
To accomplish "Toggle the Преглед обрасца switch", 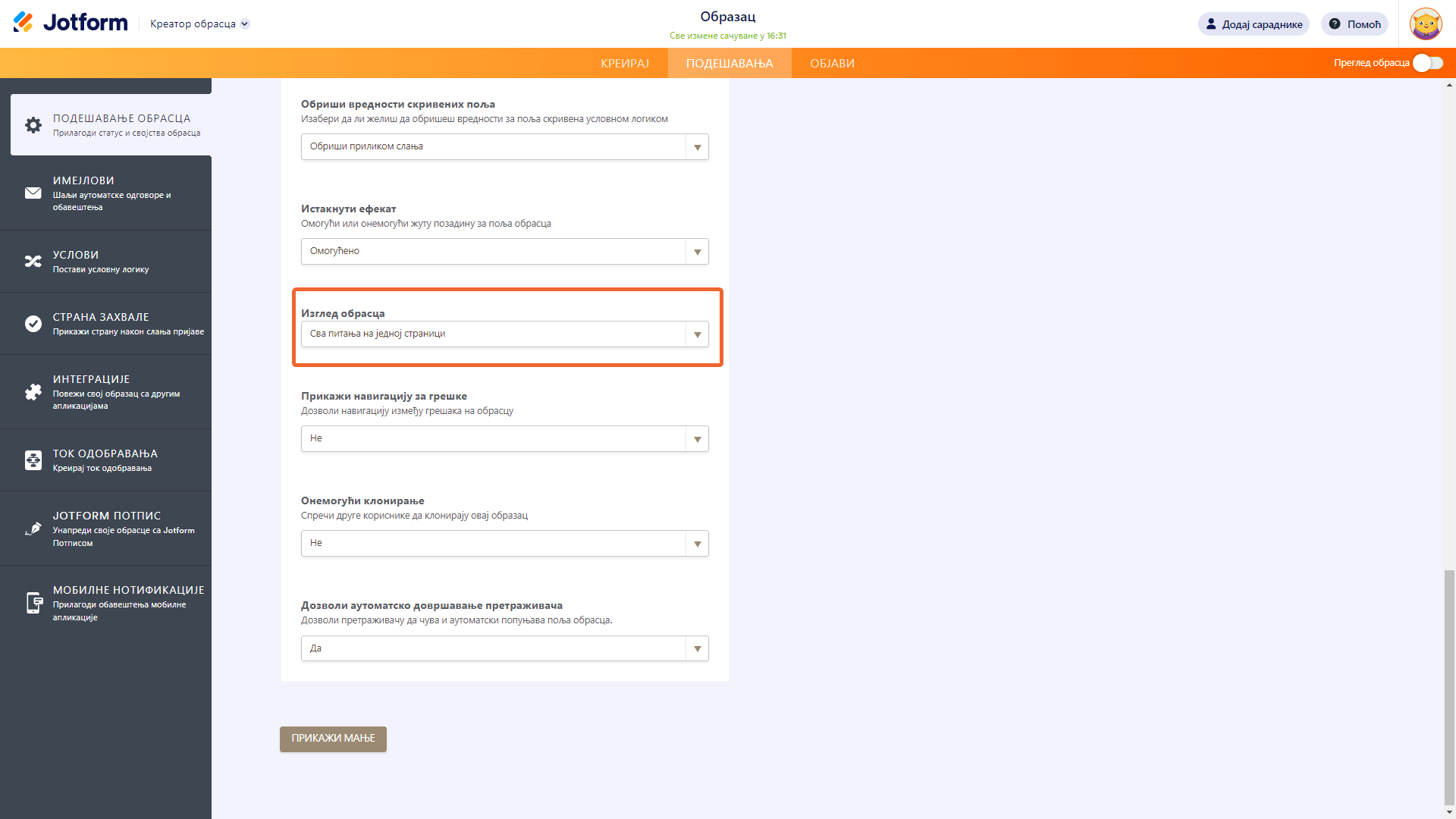I will pyautogui.click(x=1428, y=63).
